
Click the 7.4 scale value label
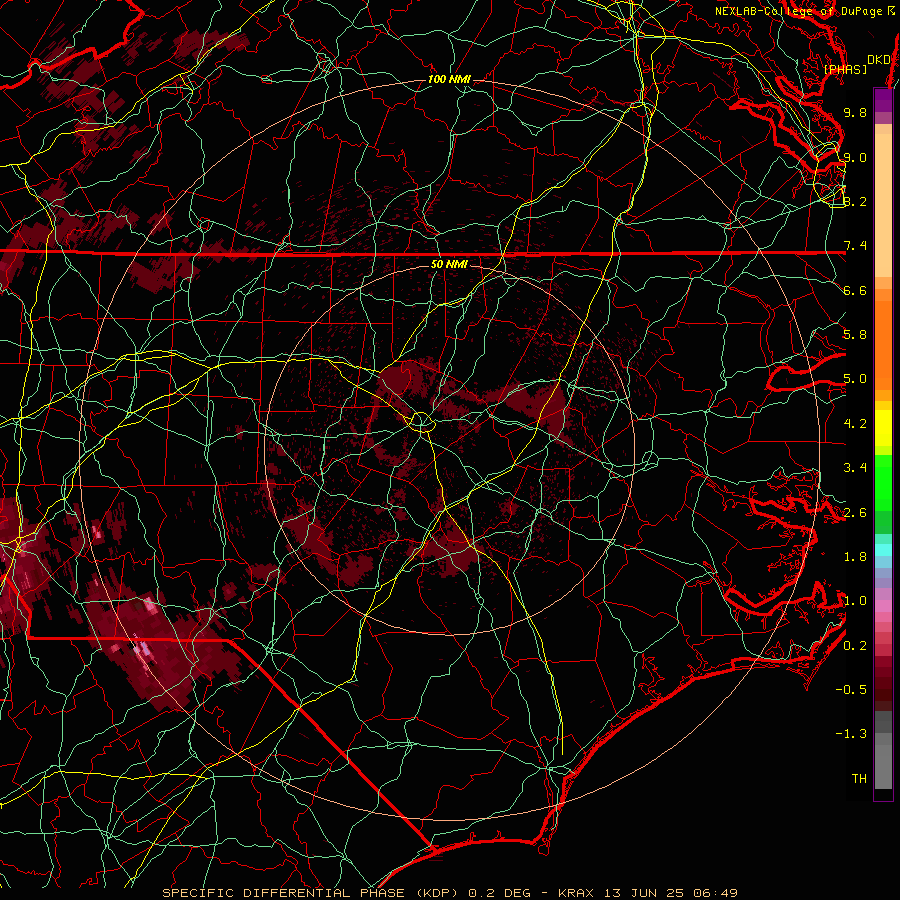[x=855, y=246]
